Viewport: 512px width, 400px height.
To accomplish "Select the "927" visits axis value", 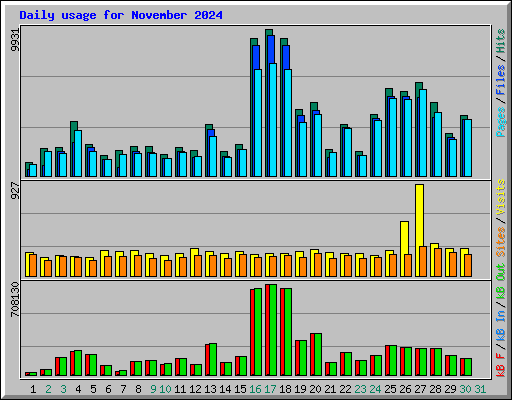I will click(x=15, y=191).
